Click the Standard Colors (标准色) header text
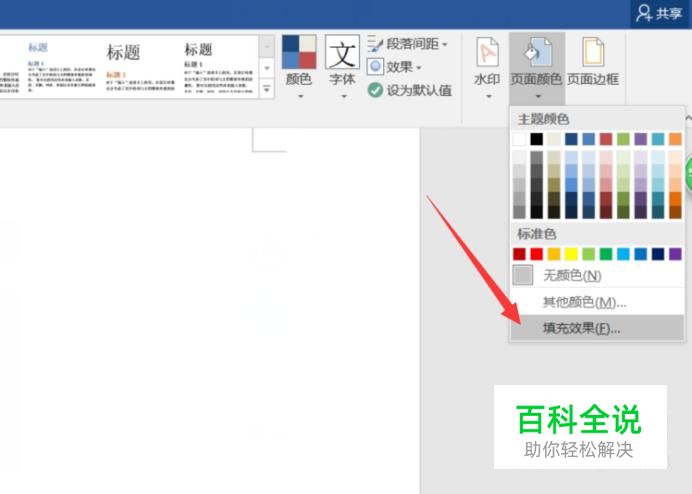This screenshot has width=692, height=494. 537,234
